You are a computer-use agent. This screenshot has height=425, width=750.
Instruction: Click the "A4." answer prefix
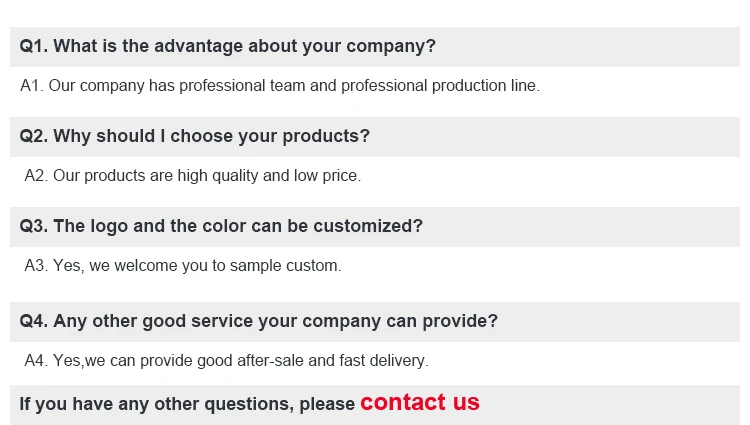36,360
